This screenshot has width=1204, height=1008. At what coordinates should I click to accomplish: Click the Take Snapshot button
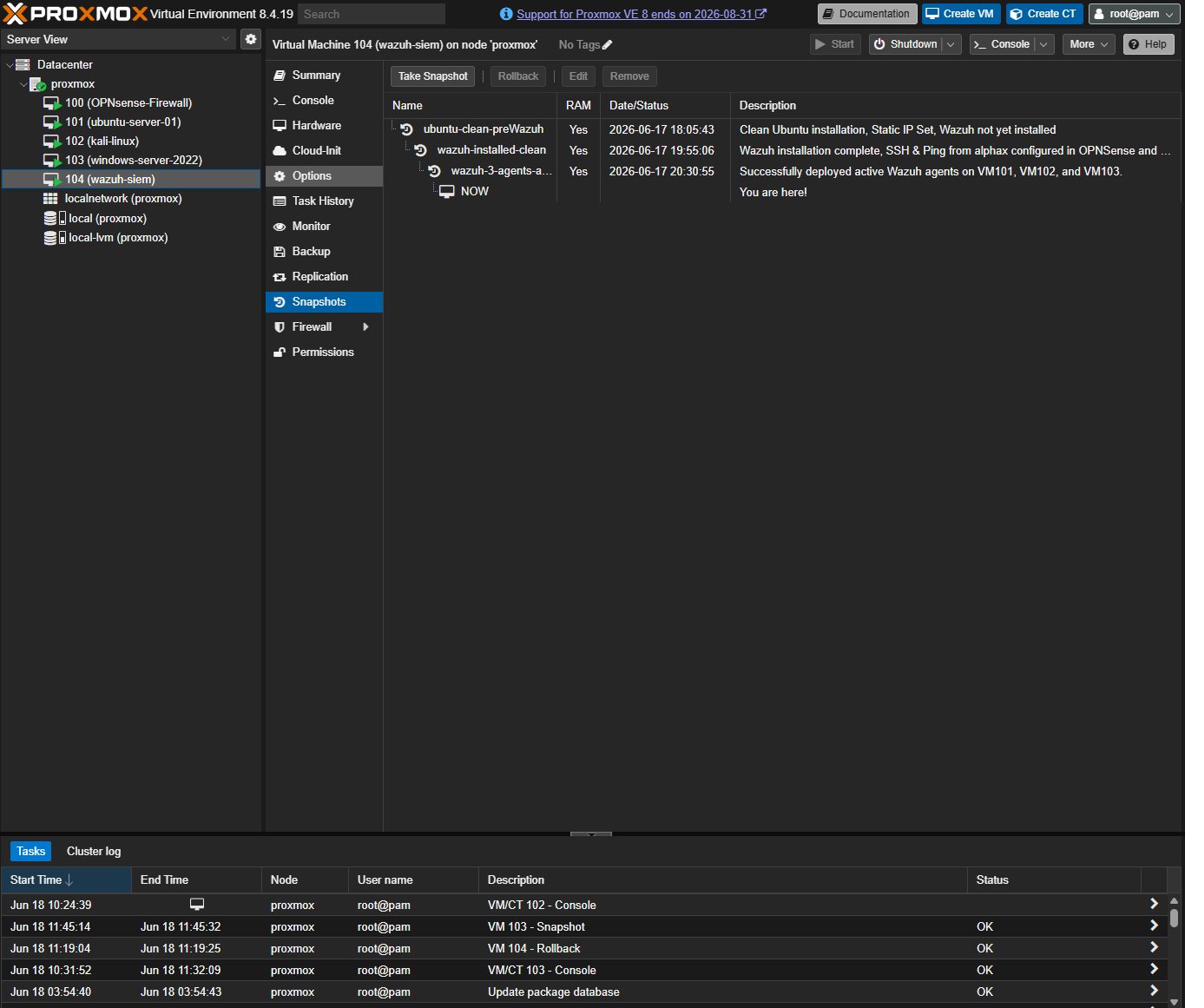tap(432, 76)
